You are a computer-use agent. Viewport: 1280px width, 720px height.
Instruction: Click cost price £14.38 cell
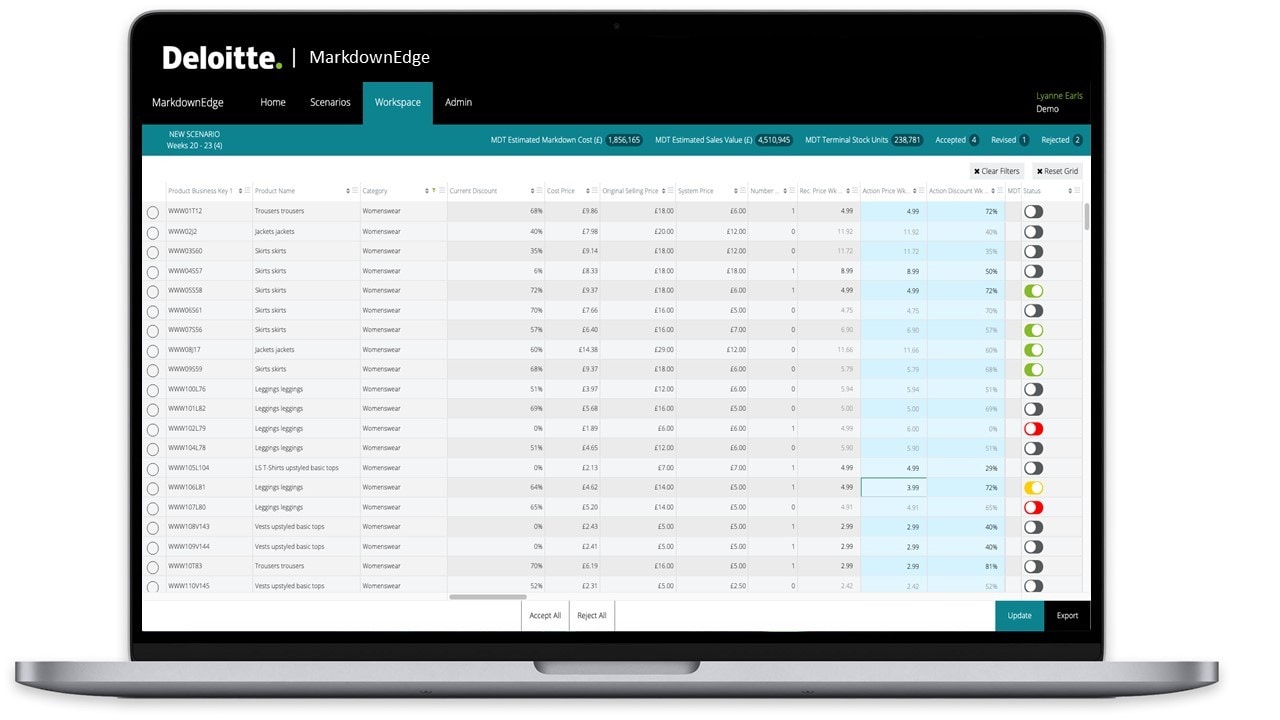588,350
